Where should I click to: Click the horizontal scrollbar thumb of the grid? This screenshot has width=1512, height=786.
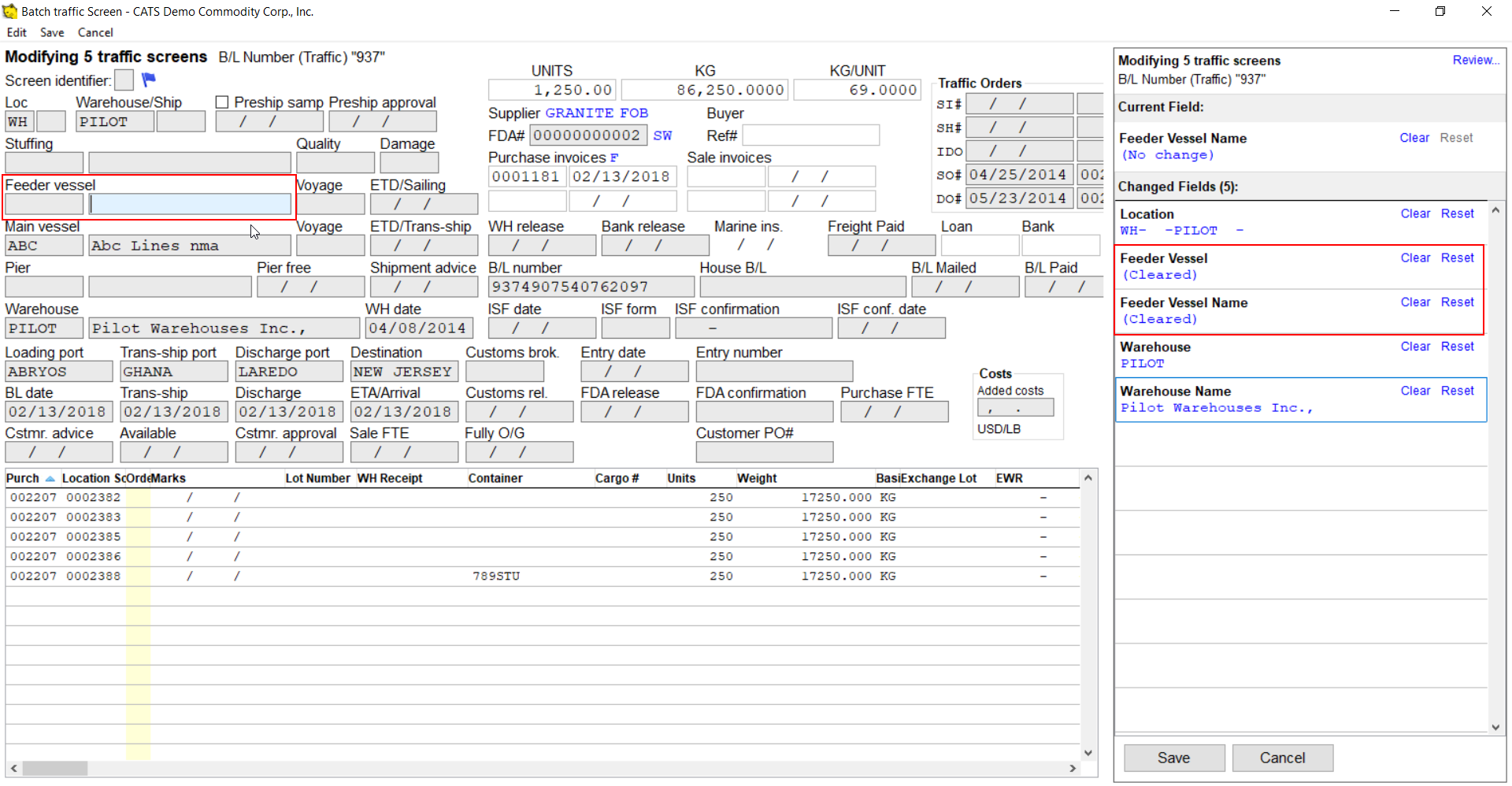click(x=54, y=768)
